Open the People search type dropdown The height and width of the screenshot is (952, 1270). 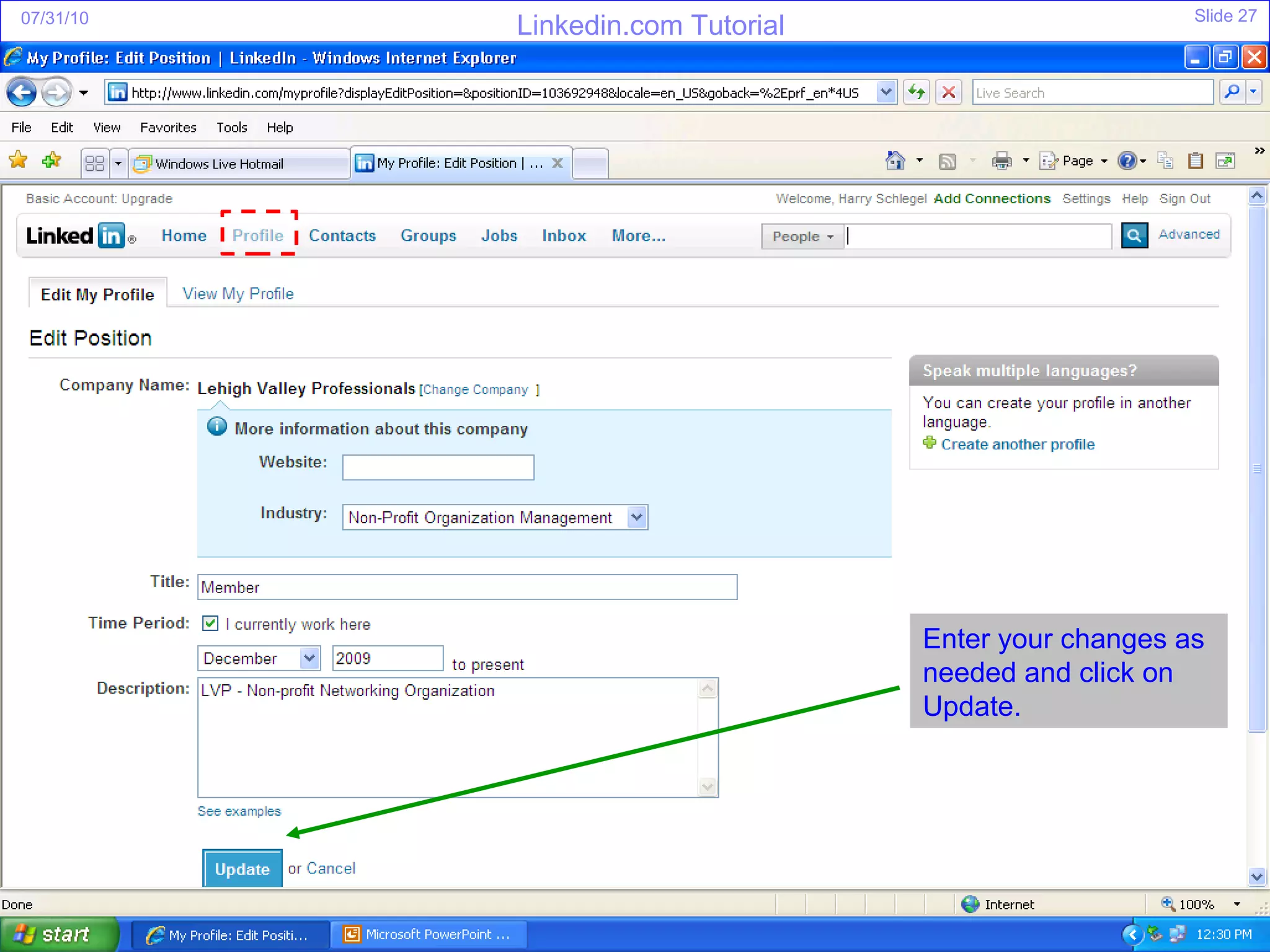802,237
